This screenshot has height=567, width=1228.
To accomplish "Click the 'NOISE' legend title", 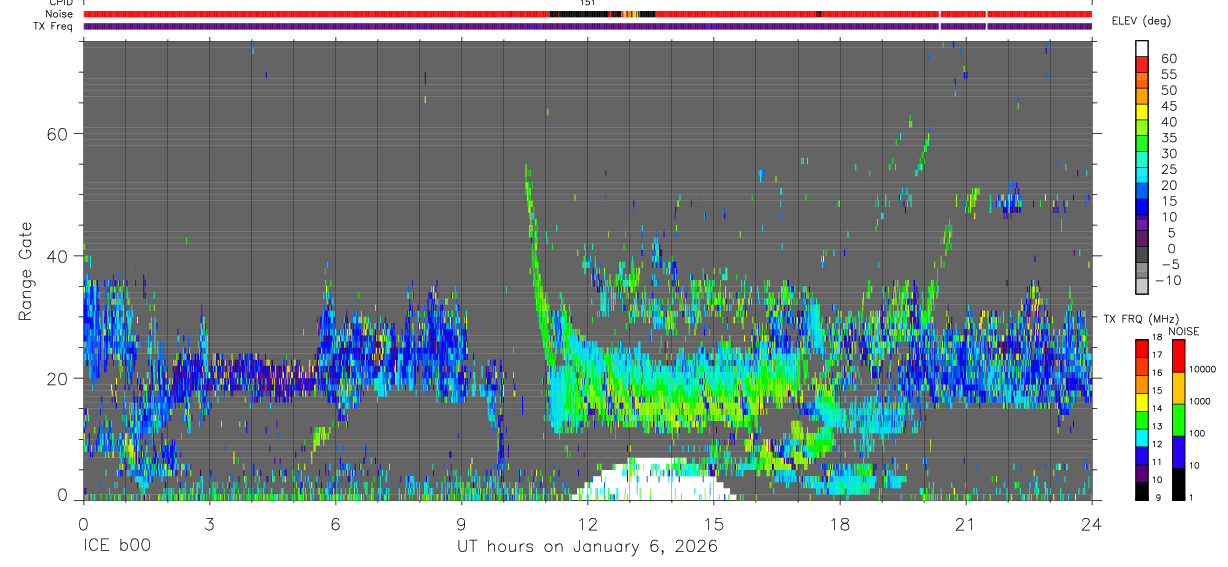I will (1184, 331).
